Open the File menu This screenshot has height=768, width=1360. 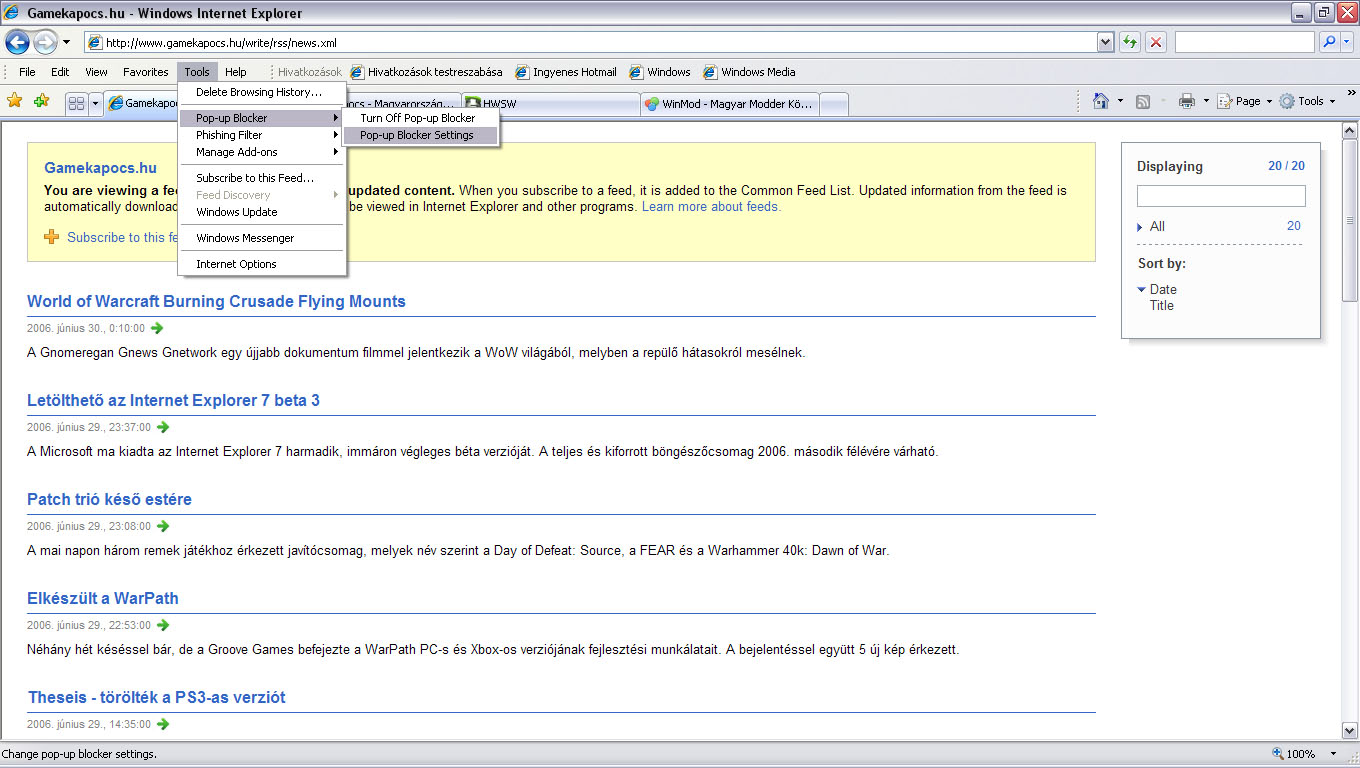(x=27, y=72)
